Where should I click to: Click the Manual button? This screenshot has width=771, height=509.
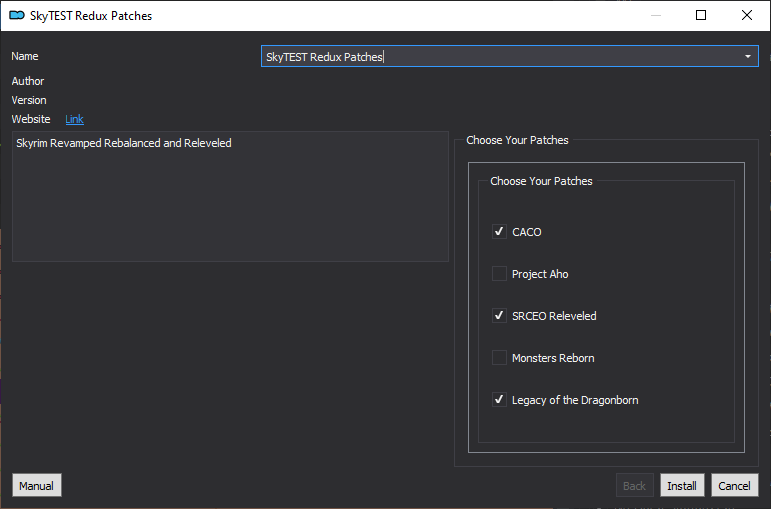click(x=37, y=486)
